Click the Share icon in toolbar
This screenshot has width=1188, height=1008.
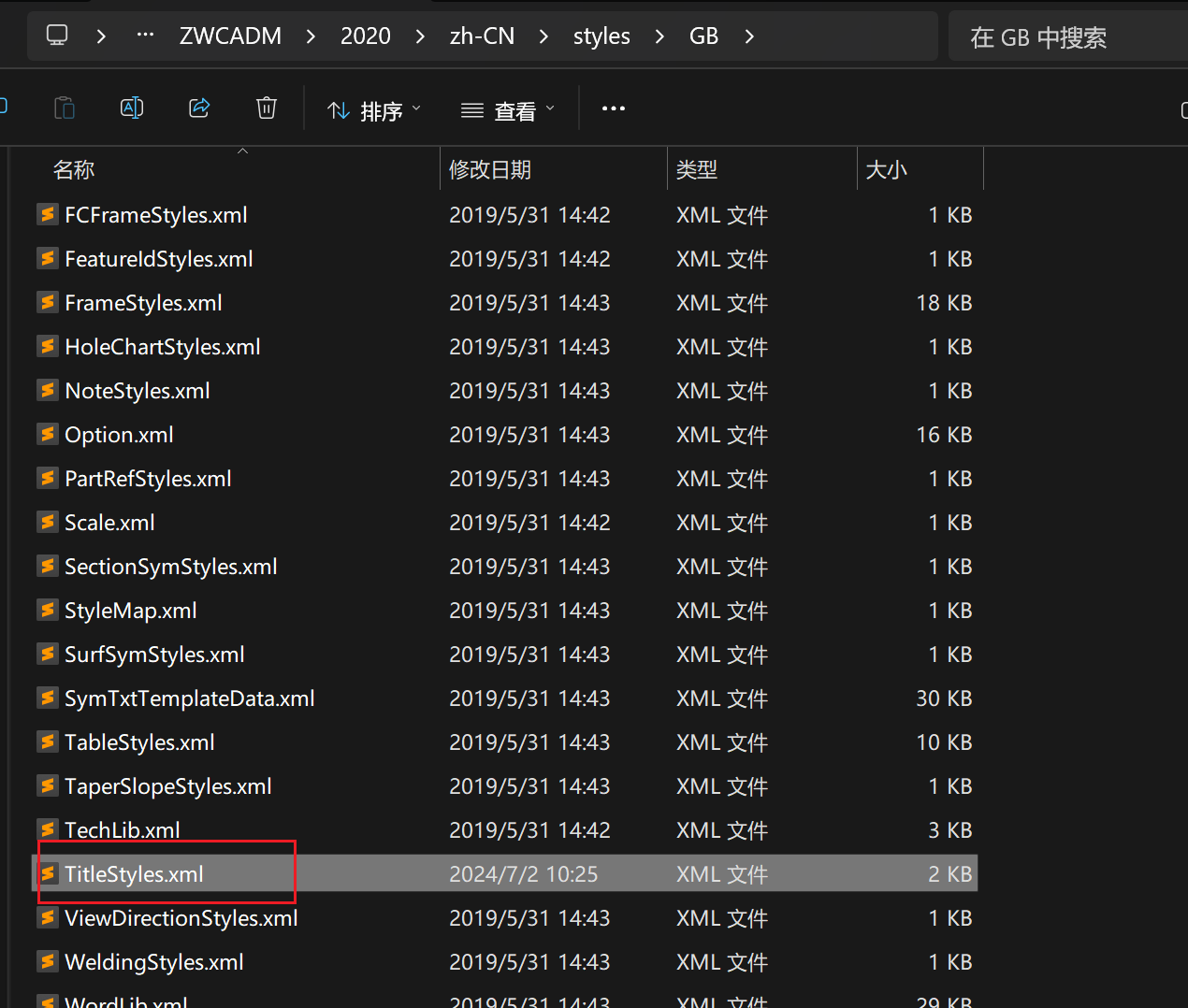tap(199, 108)
